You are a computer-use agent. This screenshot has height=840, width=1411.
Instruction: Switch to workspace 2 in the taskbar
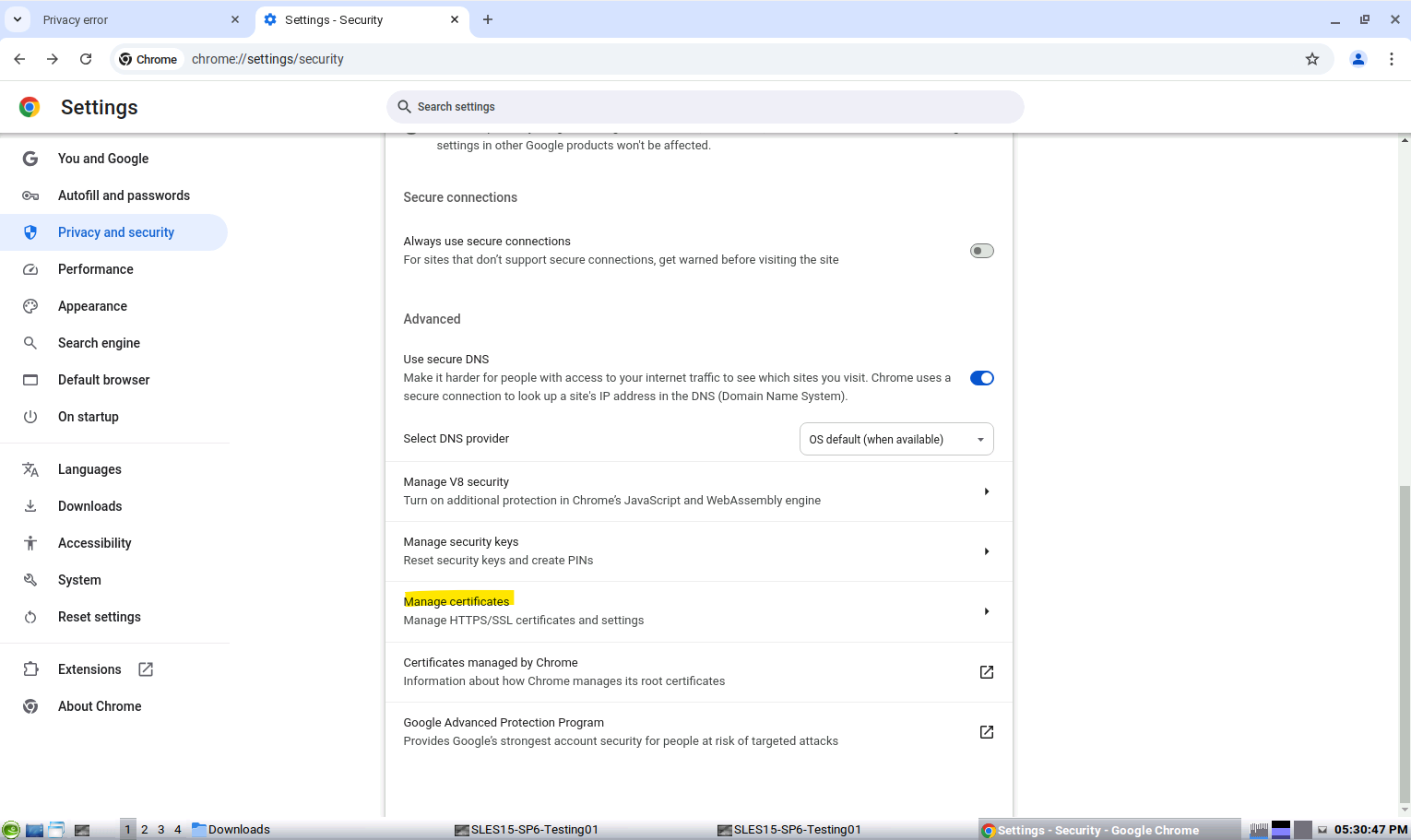[x=145, y=830]
